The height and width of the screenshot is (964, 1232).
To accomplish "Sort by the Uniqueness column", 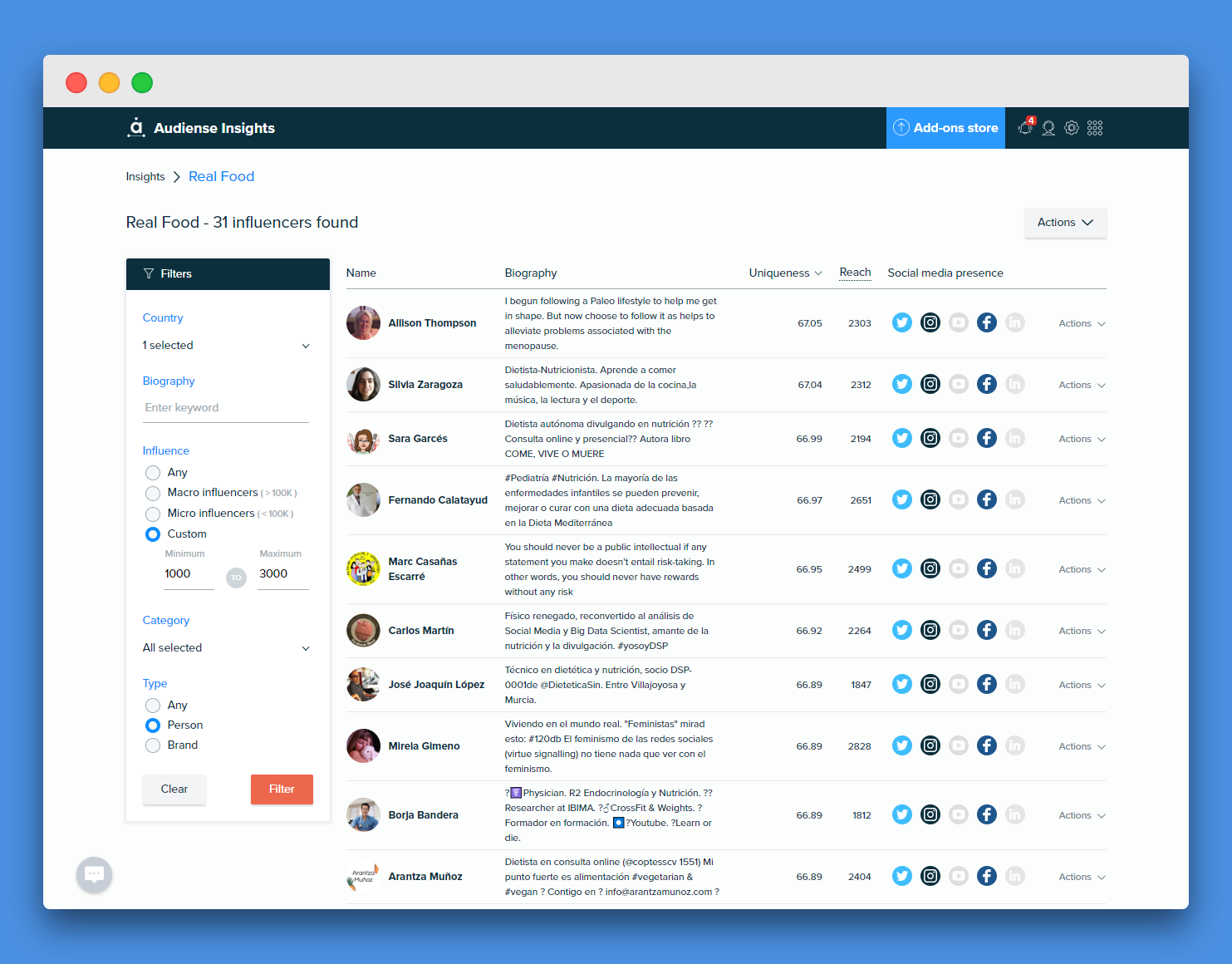I will 785,273.
